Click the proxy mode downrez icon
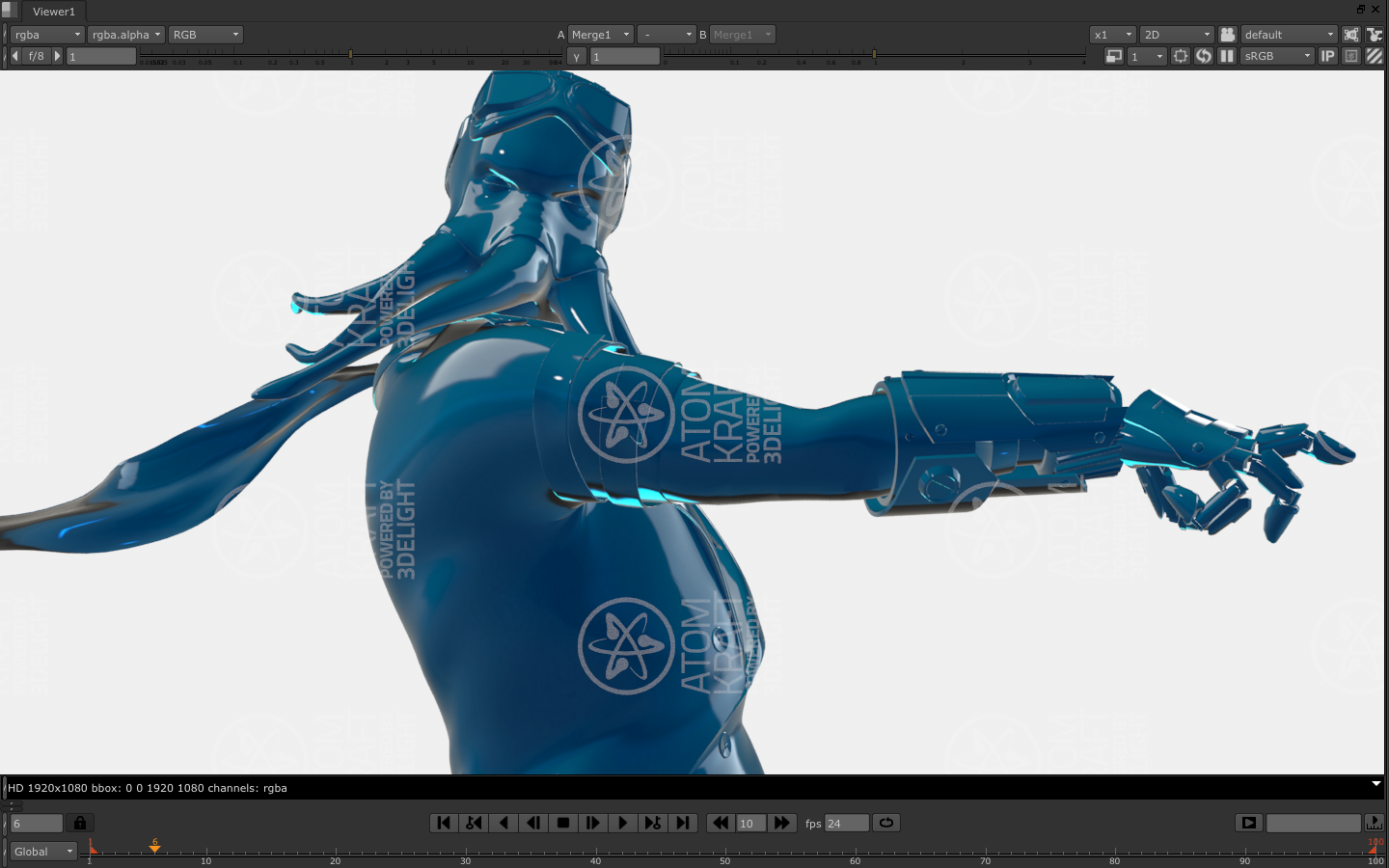Screen dimensions: 1389x868 1114,56
